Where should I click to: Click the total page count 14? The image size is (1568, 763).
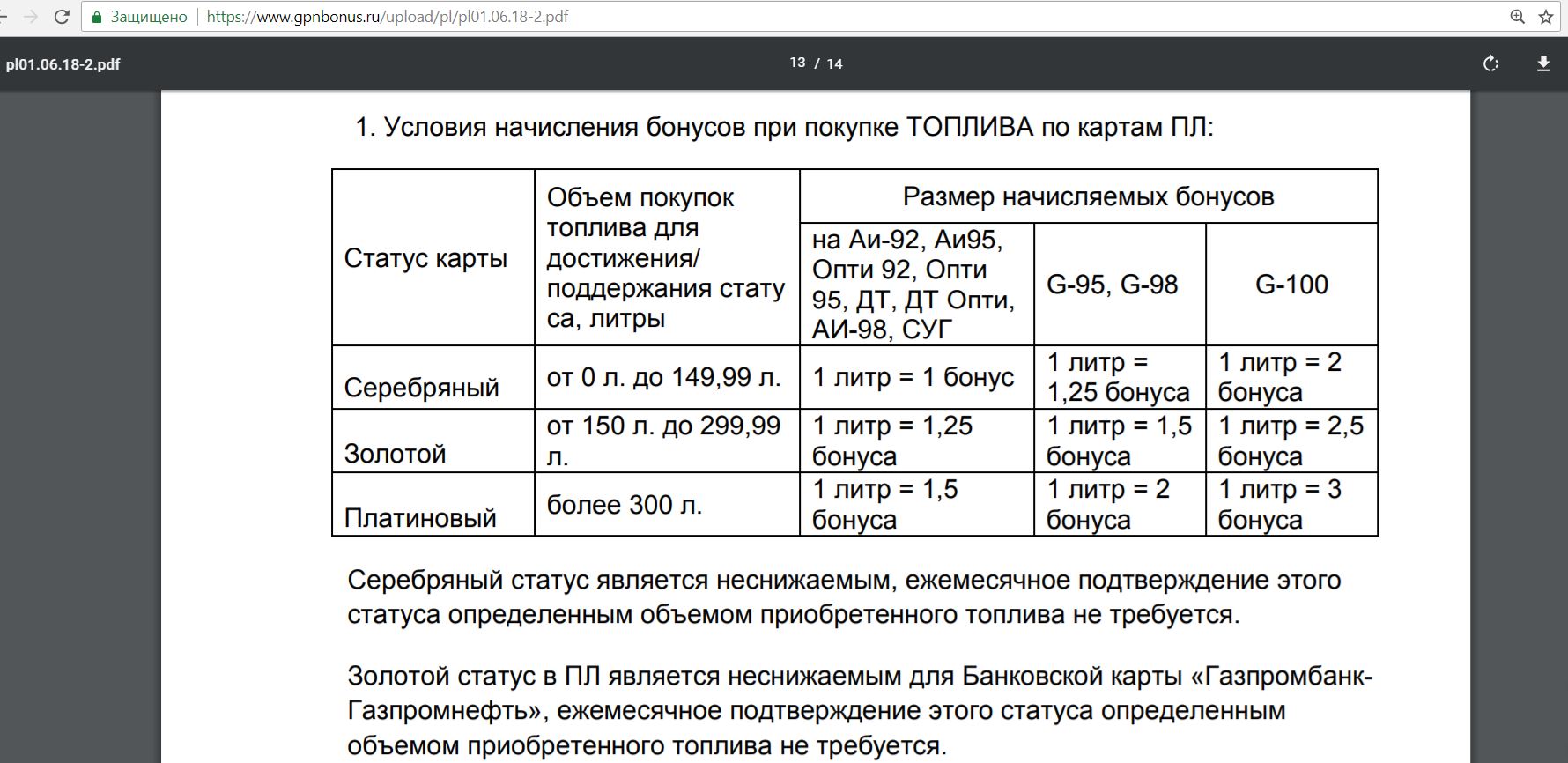tap(835, 63)
